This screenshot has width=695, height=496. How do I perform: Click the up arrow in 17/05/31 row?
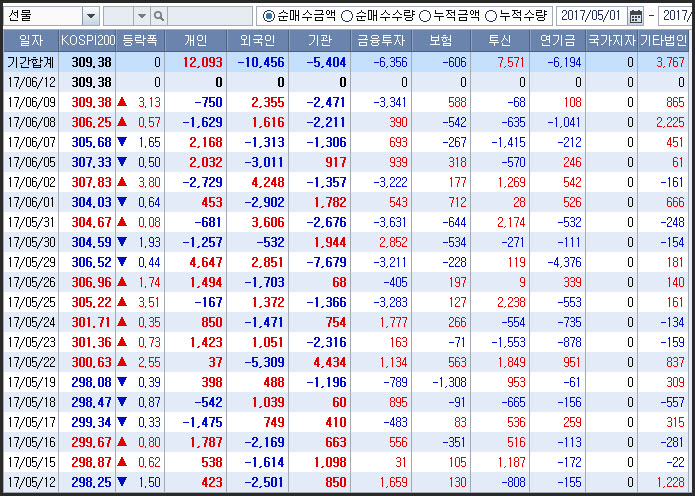(x=122, y=222)
